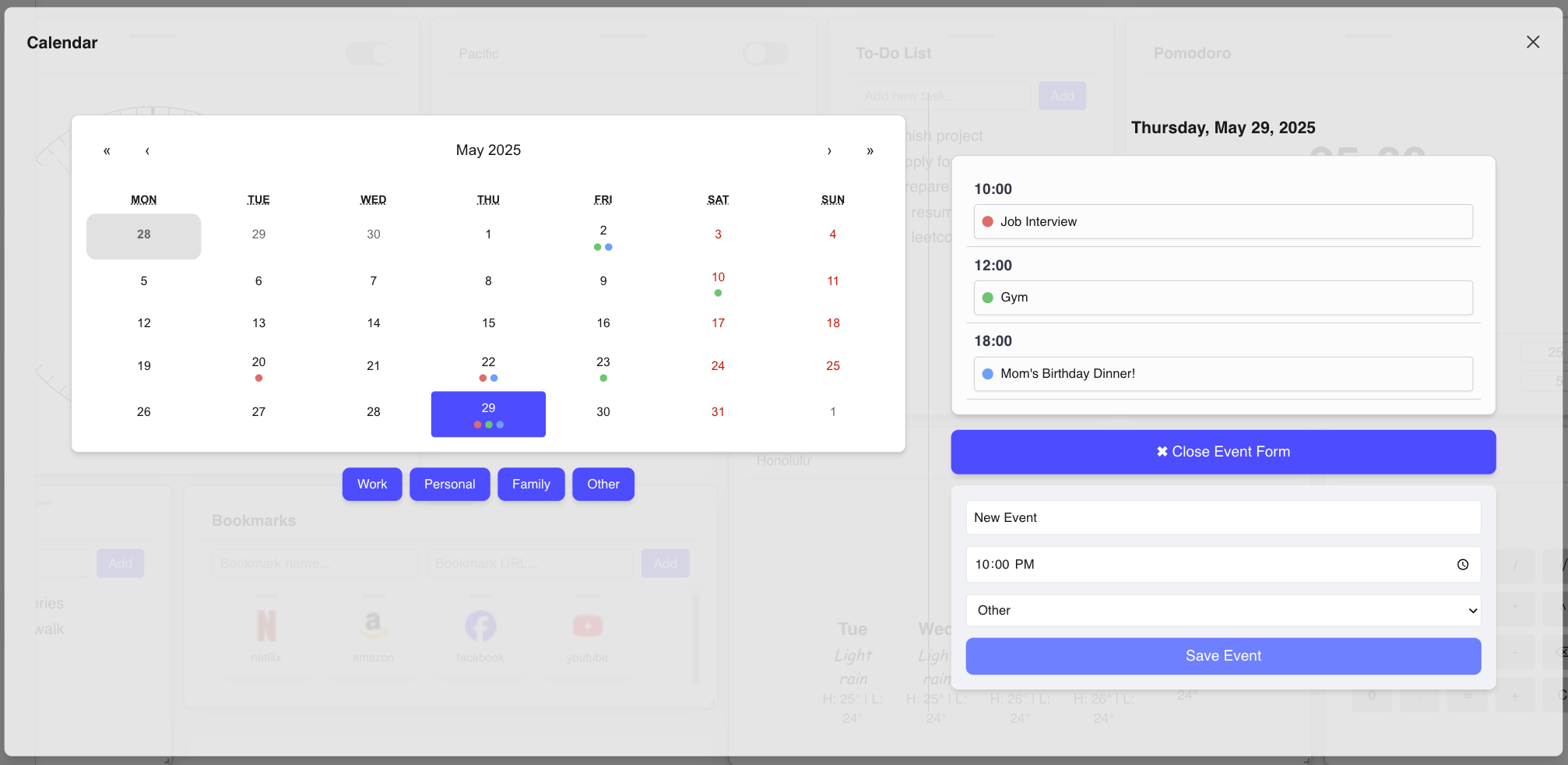Click Close Event Form button
This screenshot has height=765, width=1568.
tap(1222, 452)
